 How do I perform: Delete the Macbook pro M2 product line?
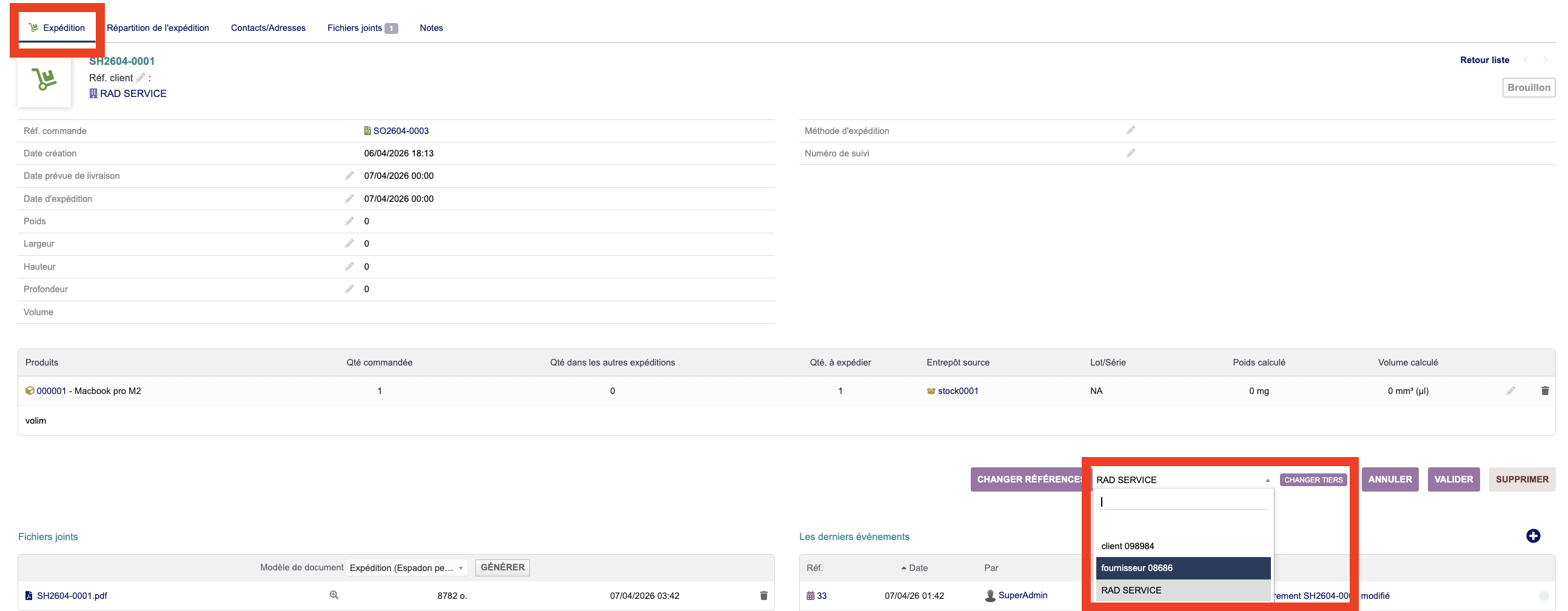[x=1545, y=391]
